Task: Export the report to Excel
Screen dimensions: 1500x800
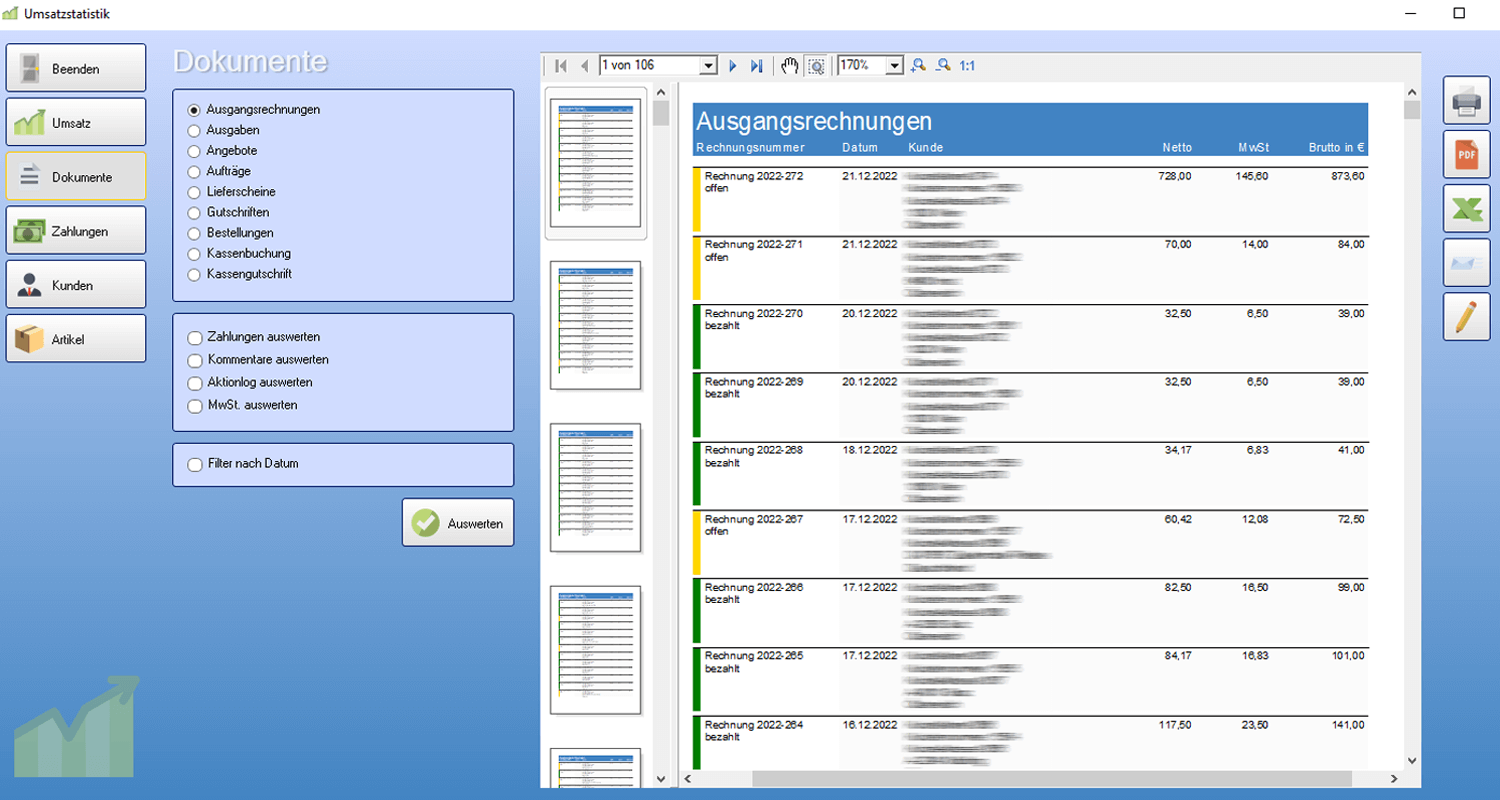Action: click(x=1466, y=208)
